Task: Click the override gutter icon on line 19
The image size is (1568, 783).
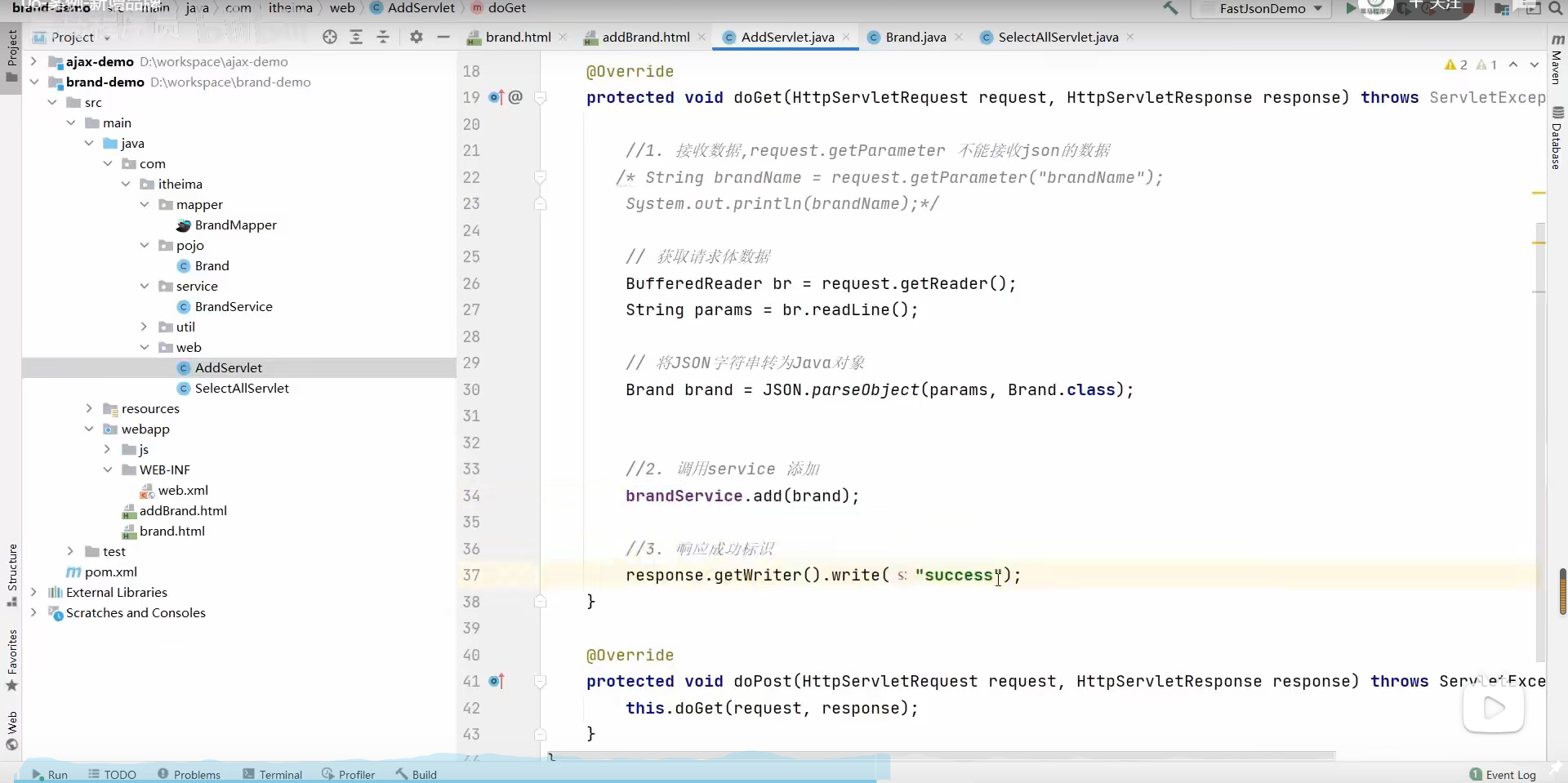Action: (x=497, y=97)
